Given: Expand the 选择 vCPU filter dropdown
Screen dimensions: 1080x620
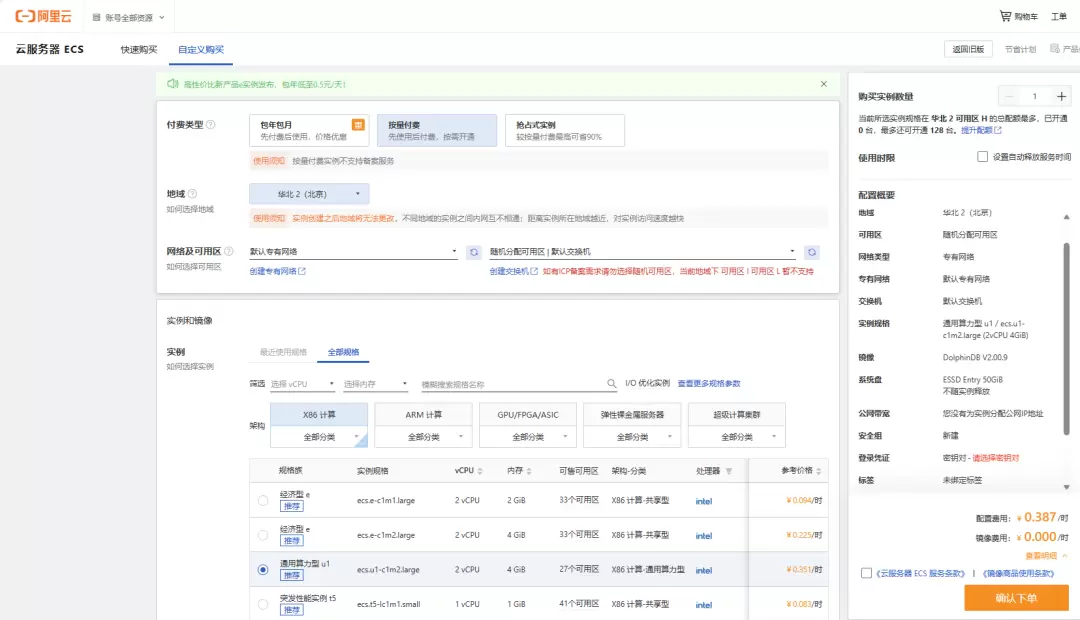Looking at the screenshot, I should click(x=303, y=384).
